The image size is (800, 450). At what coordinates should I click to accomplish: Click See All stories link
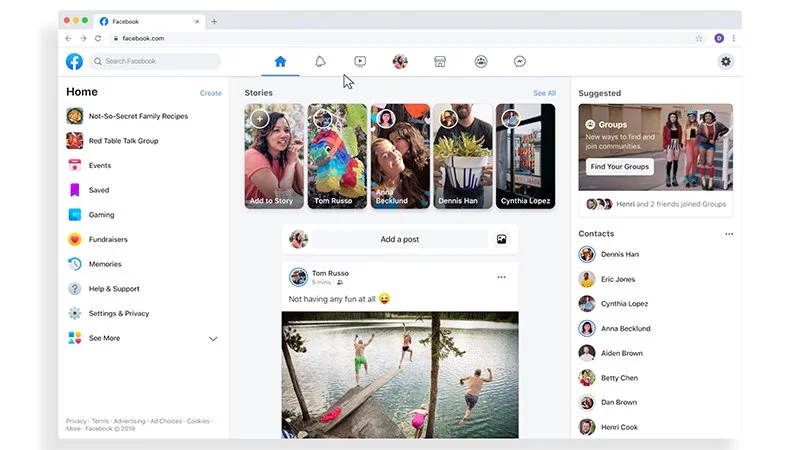pyautogui.click(x=544, y=93)
